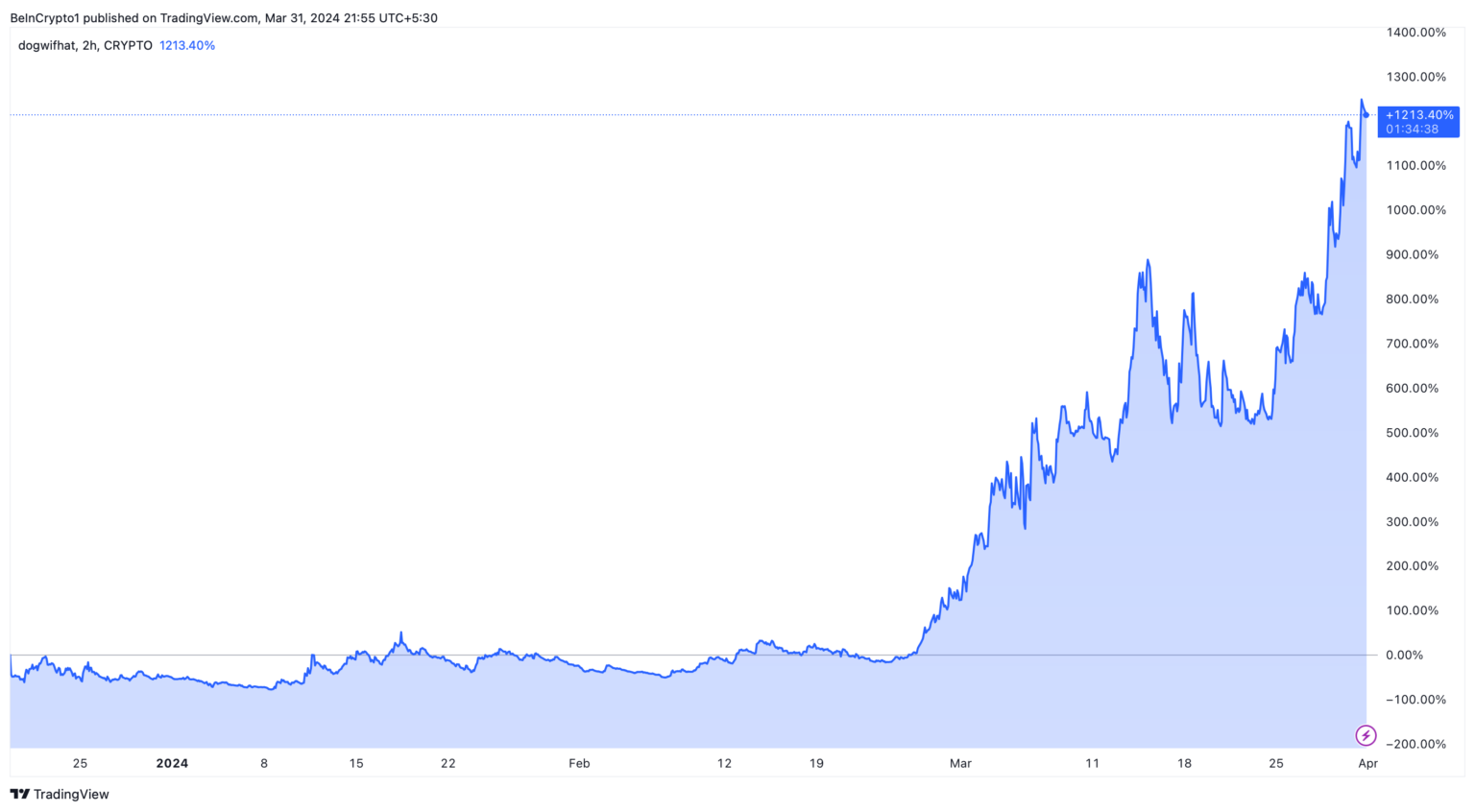Click the +1213.40% current price label
This screenshot has width=1475, height=812.
[1419, 115]
